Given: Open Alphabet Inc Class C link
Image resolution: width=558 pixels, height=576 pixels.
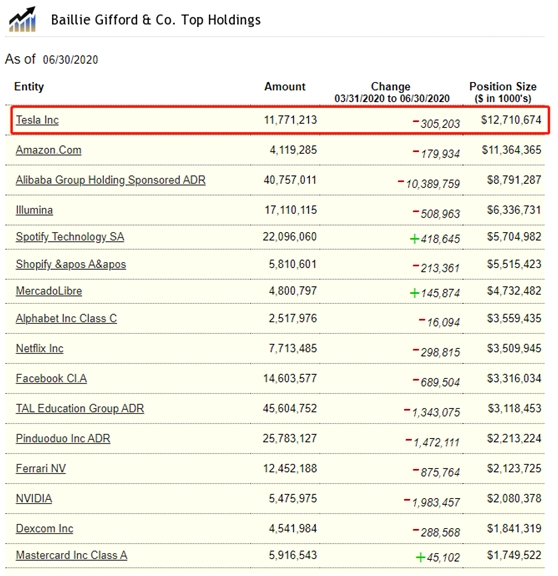Looking at the screenshot, I should tap(66, 318).
